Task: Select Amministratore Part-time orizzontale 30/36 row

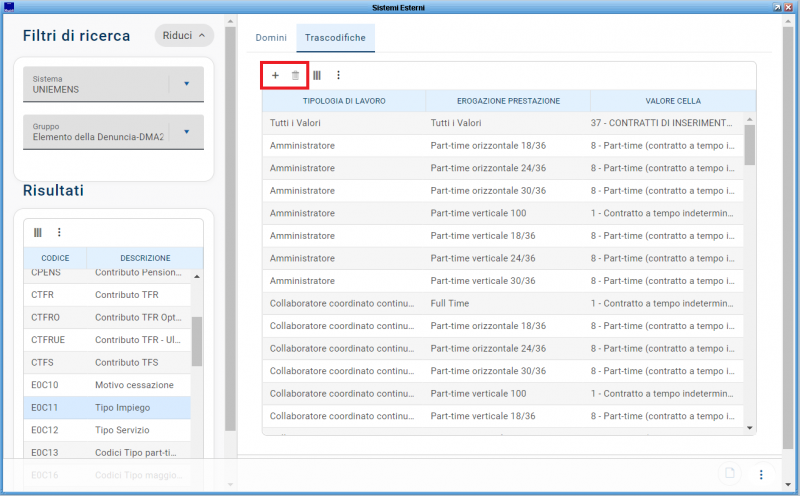Action: pos(503,190)
